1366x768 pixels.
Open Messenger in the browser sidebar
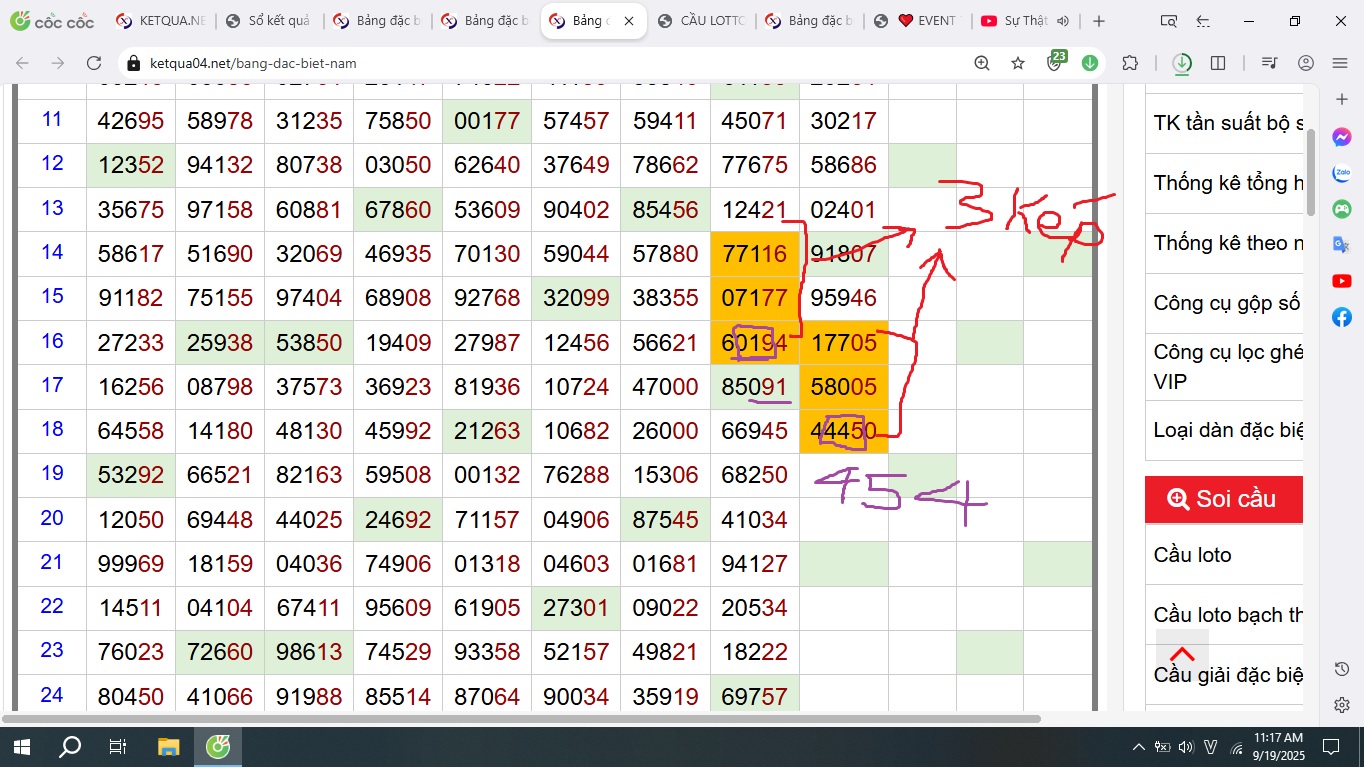[1342, 138]
